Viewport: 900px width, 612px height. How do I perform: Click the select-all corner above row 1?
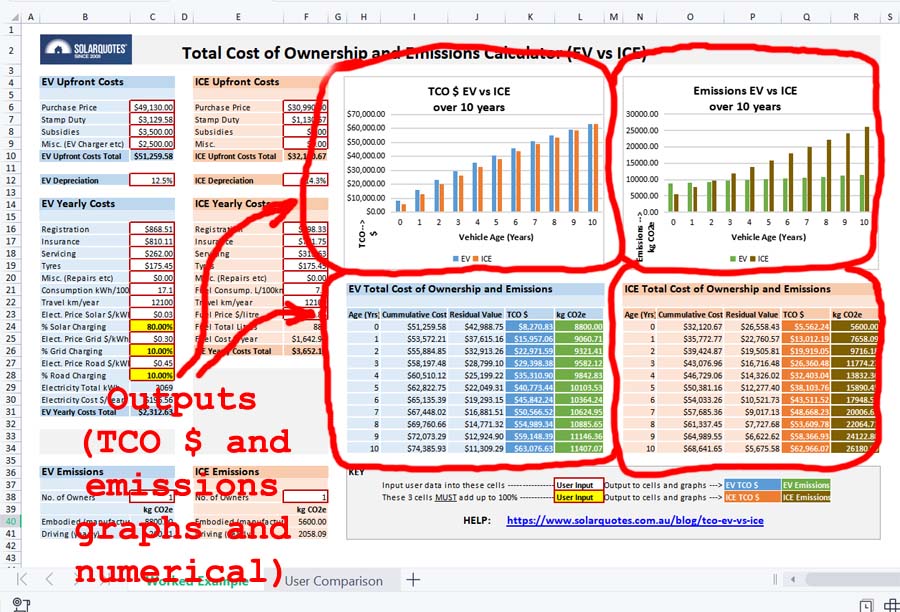(12, 17)
